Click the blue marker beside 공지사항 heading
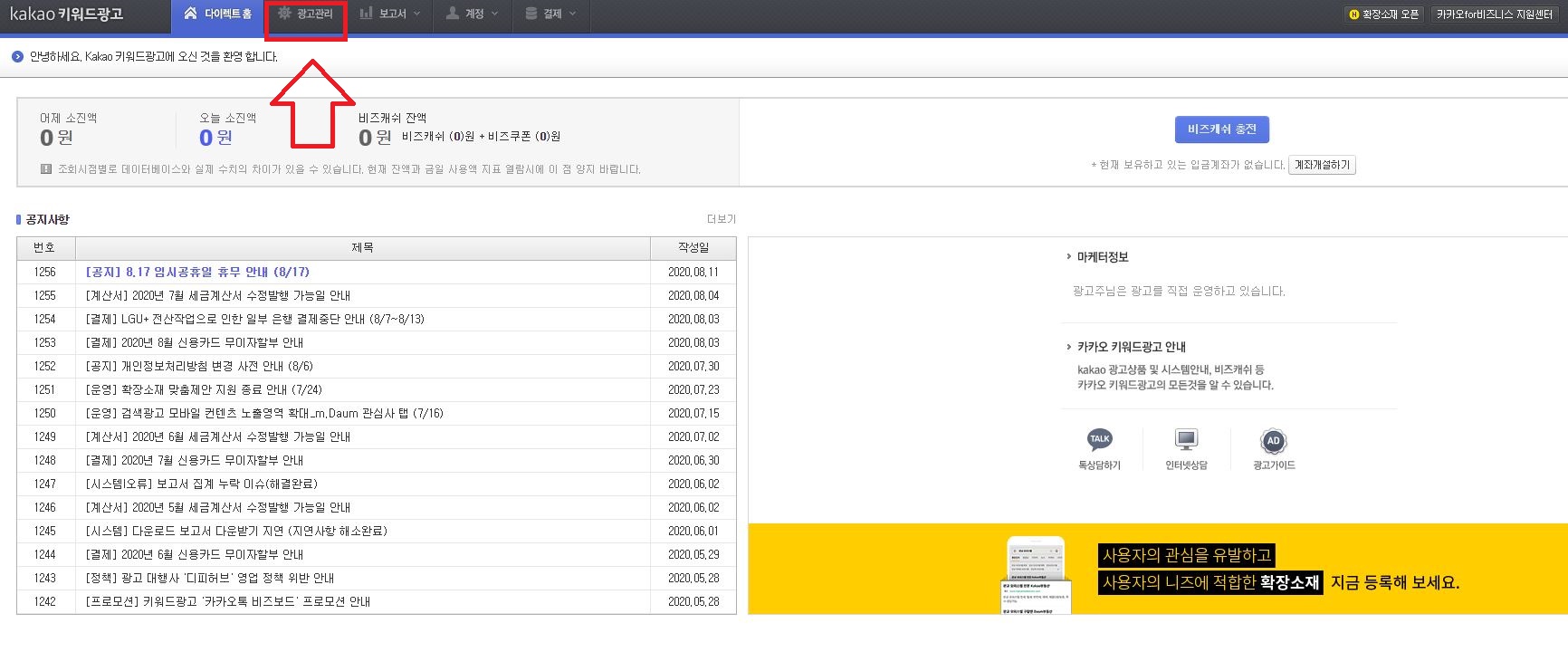 18,220
